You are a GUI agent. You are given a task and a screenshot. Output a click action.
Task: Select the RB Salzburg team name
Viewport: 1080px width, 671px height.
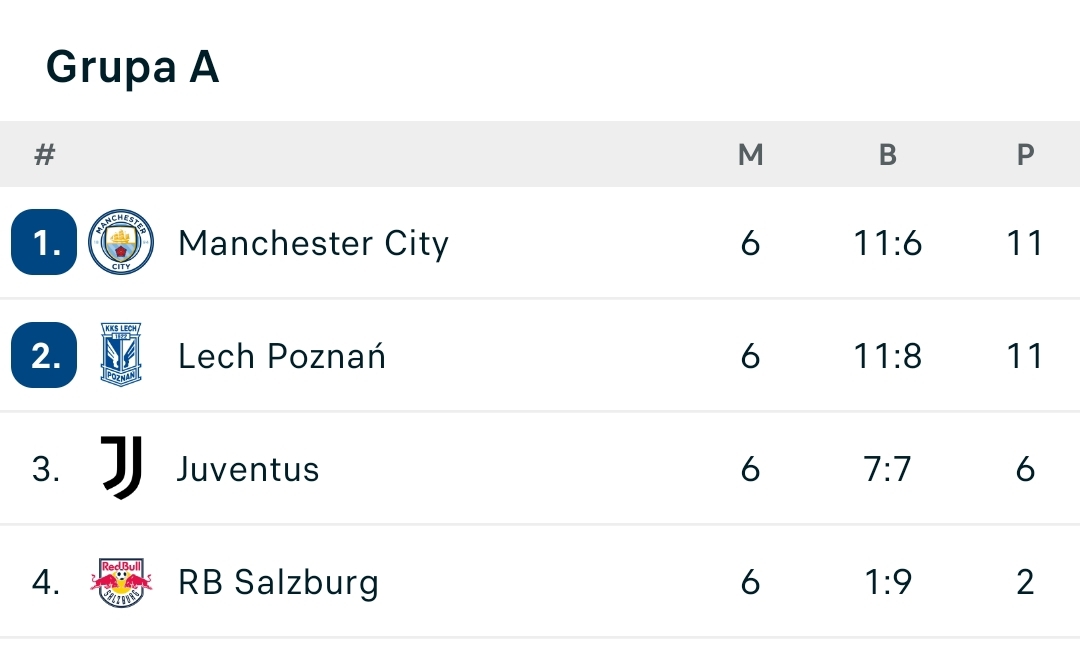(x=278, y=582)
